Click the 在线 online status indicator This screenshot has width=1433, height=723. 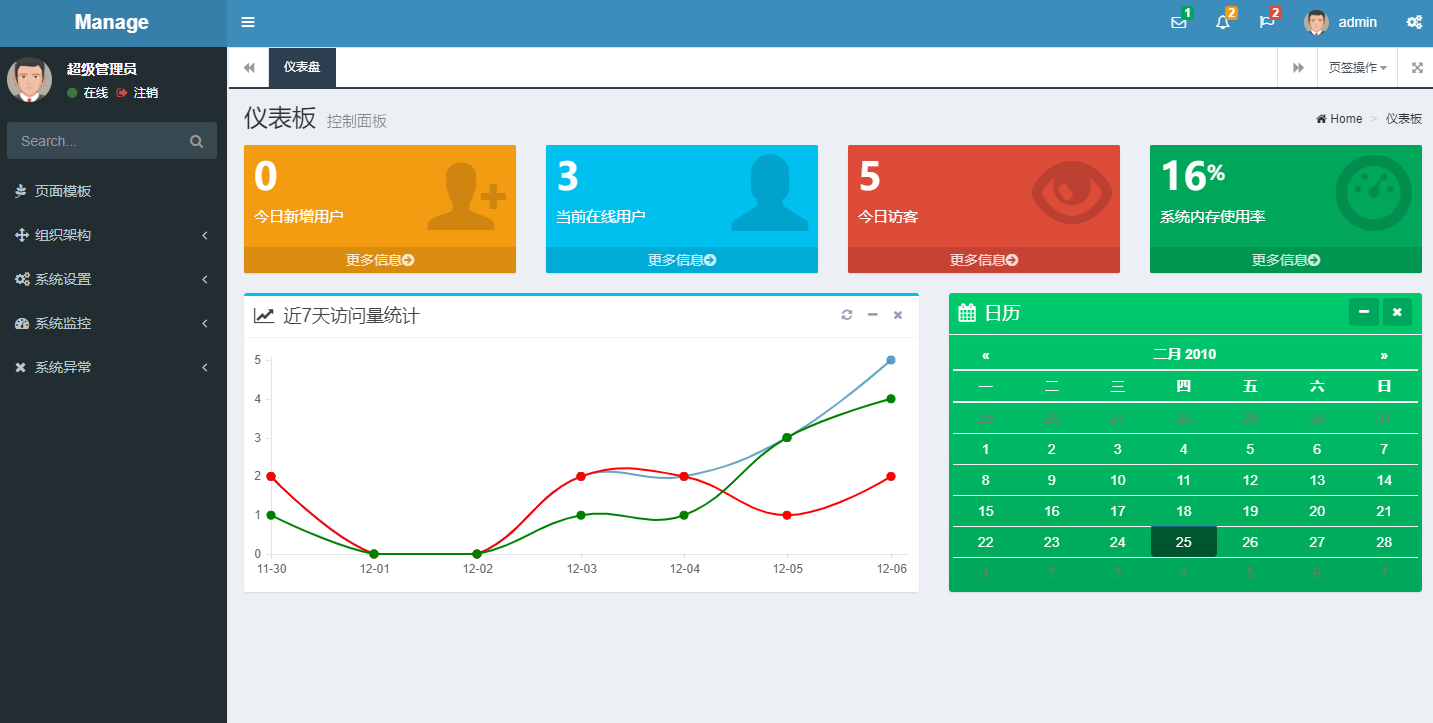pyautogui.click(x=87, y=93)
